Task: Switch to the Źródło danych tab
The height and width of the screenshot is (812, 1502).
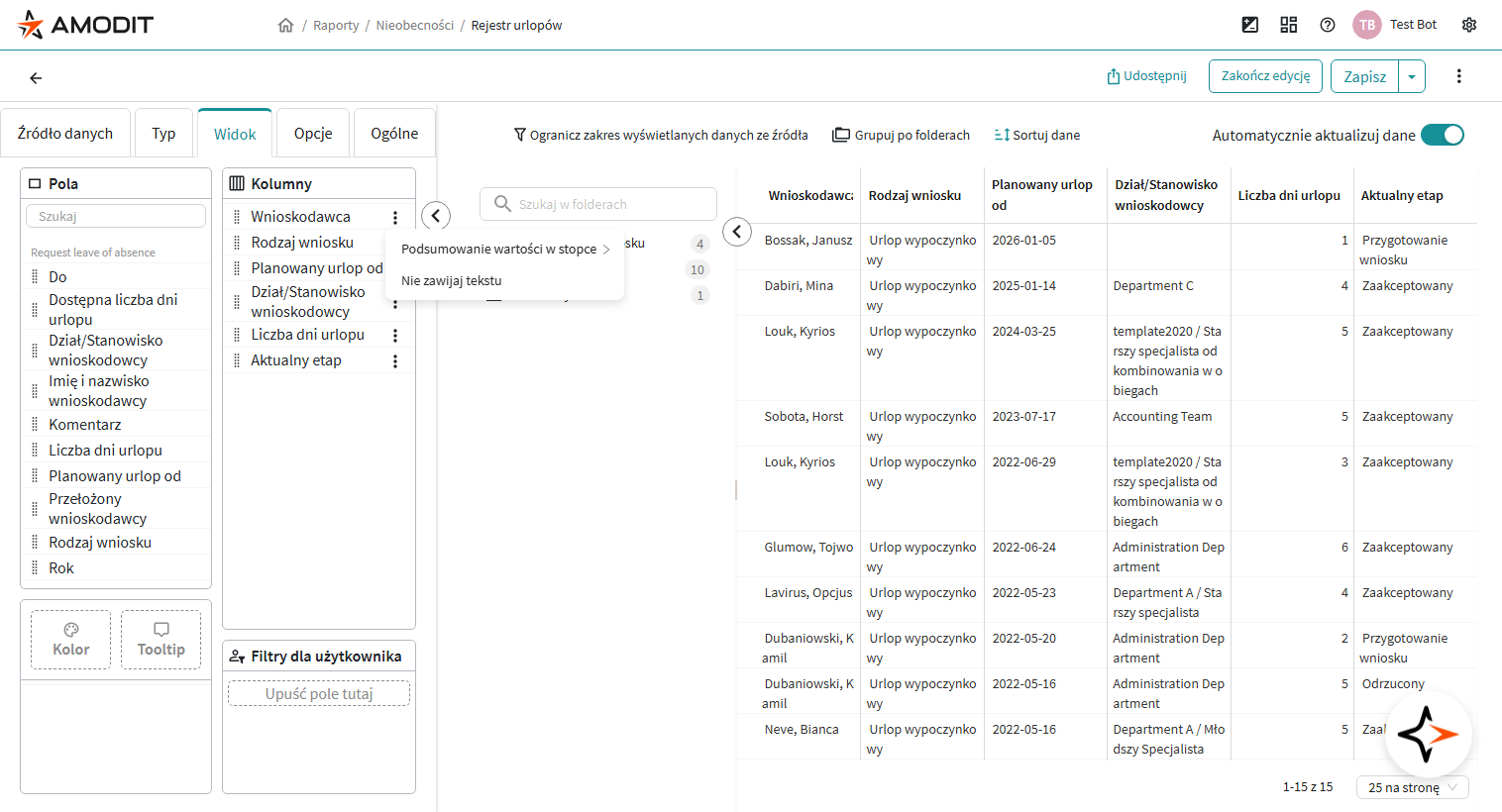Action: coord(65,134)
